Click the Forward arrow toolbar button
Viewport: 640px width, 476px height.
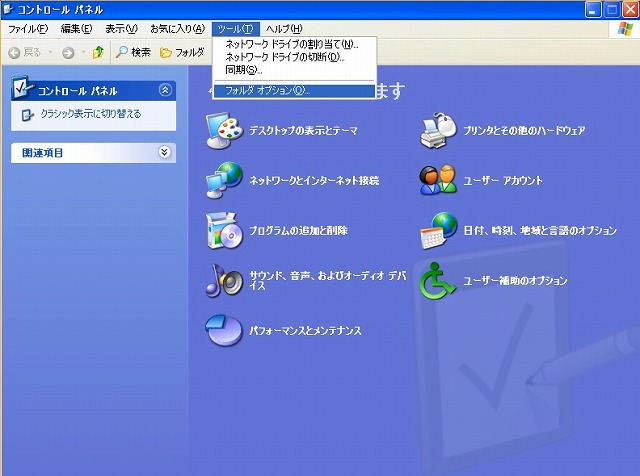coord(68,53)
